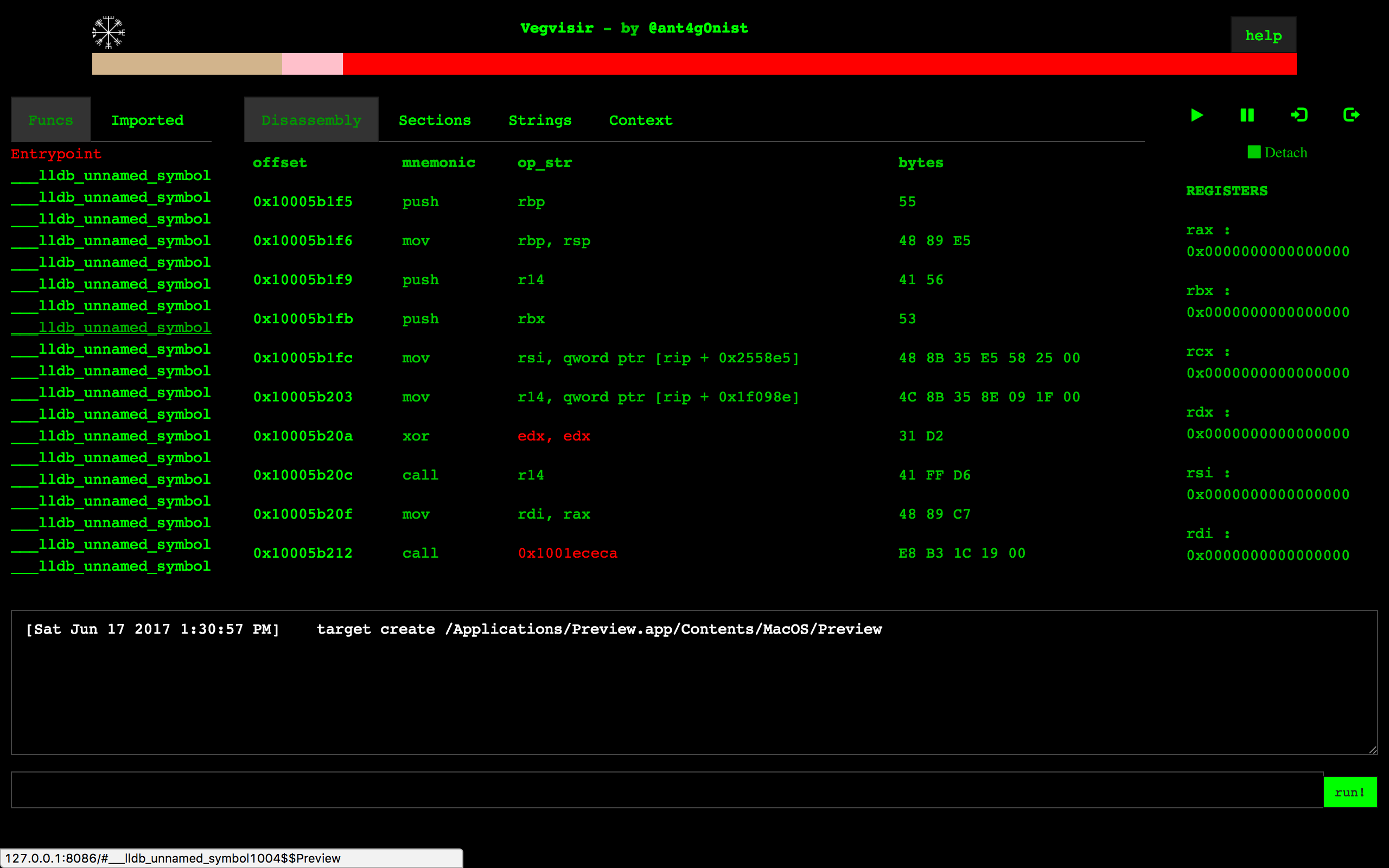Switch to the Funcs tab
Image resolution: width=1389 pixels, height=868 pixels.
click(x=50, y=119)
